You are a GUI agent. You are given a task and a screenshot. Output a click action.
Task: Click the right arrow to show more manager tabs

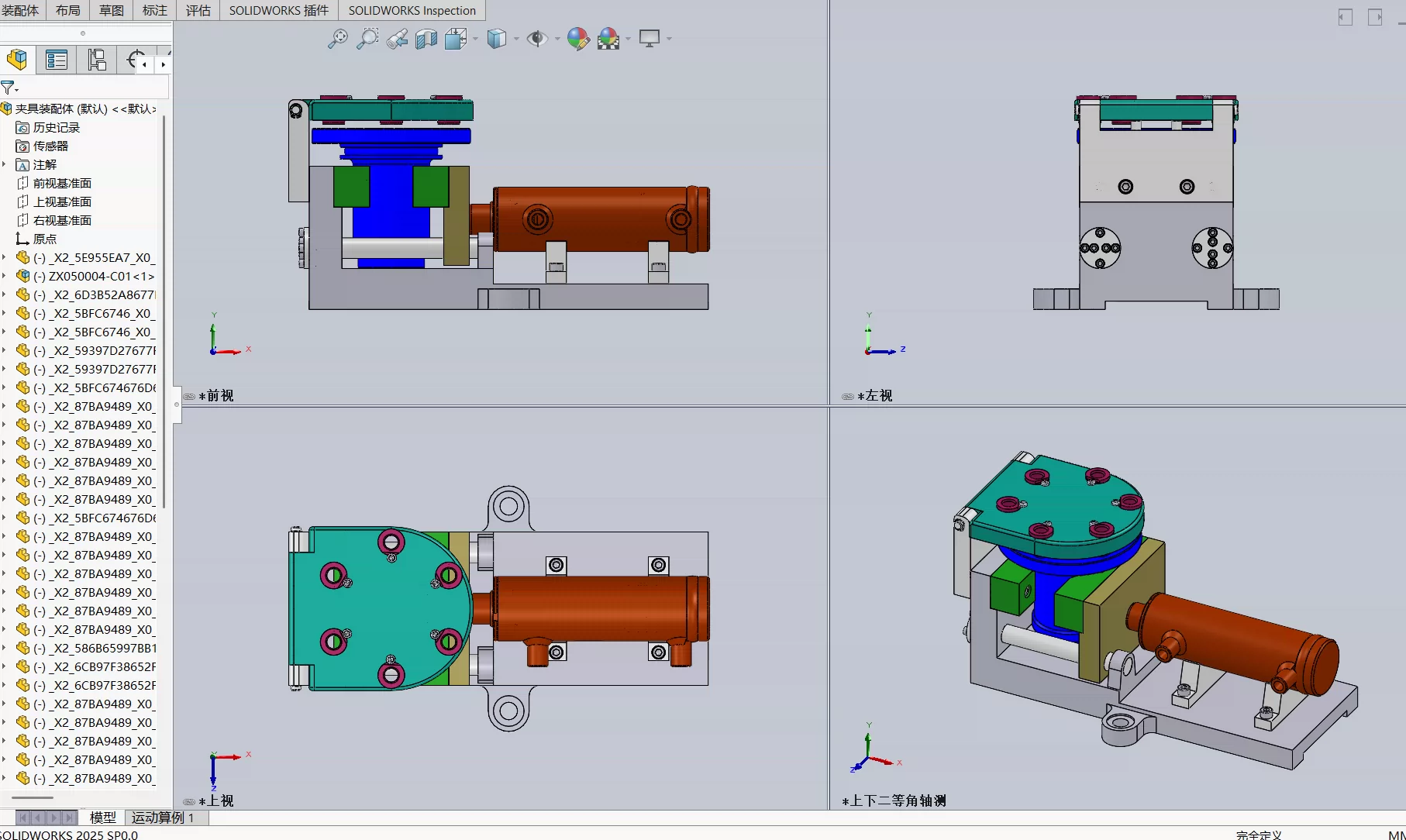click(x=163, y=64)
